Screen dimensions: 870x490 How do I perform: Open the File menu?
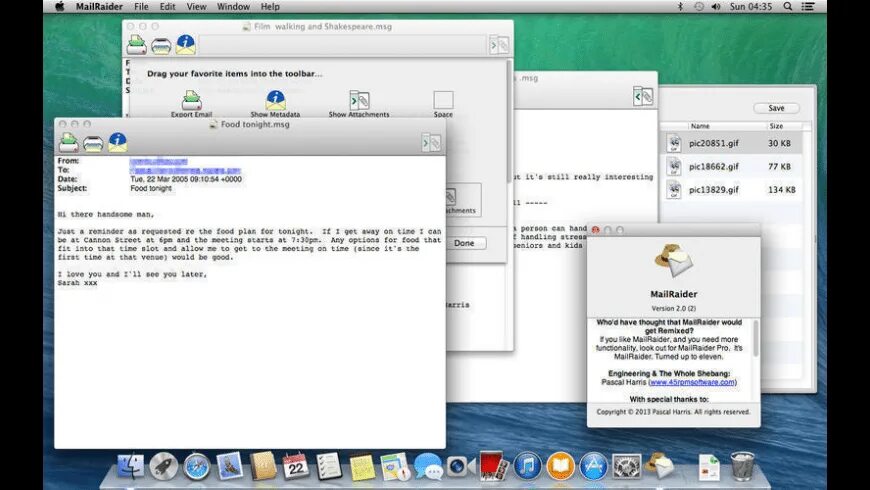tap(141, 7)
